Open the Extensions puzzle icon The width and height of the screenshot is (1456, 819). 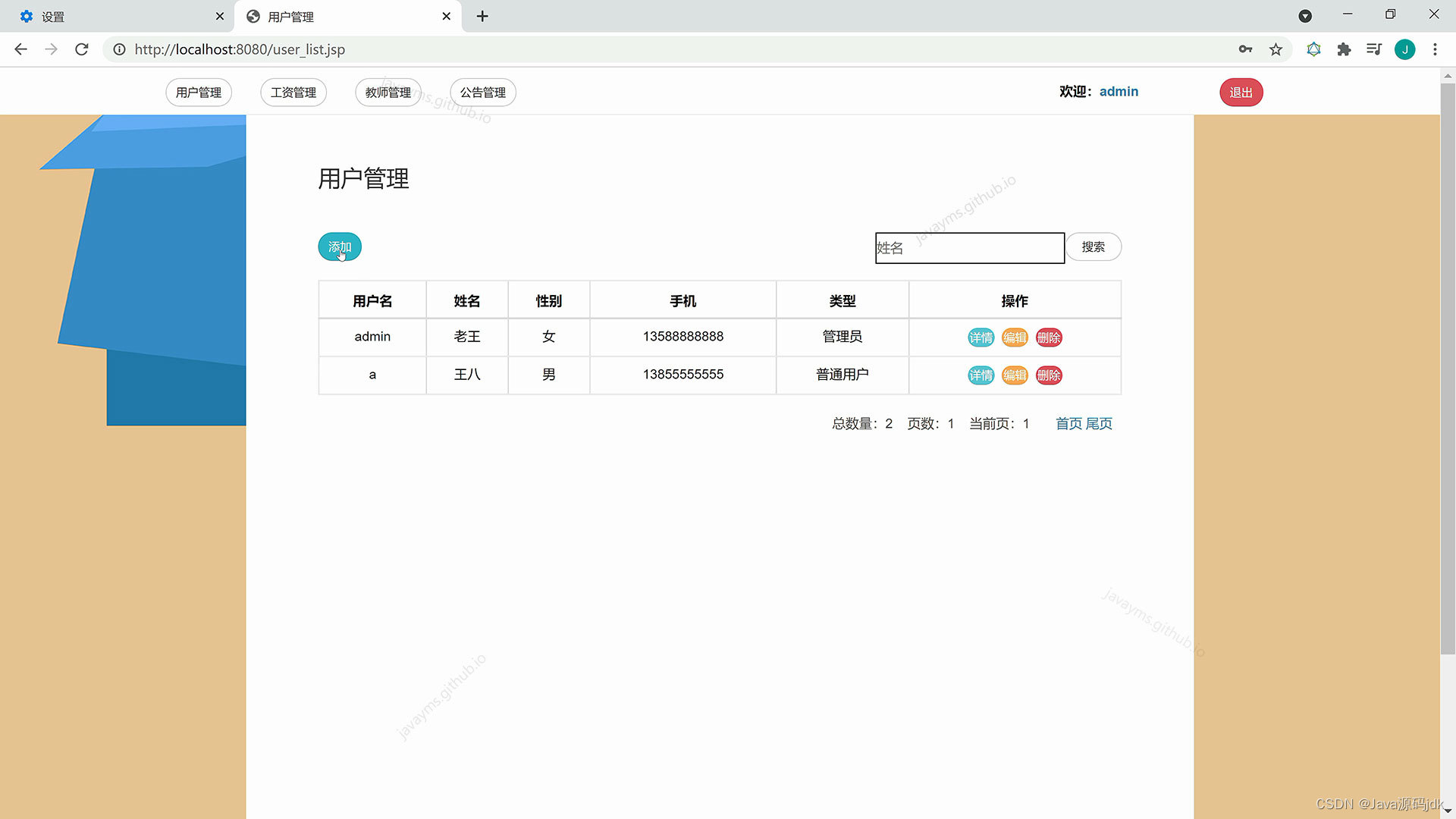tap(1344, 49)
